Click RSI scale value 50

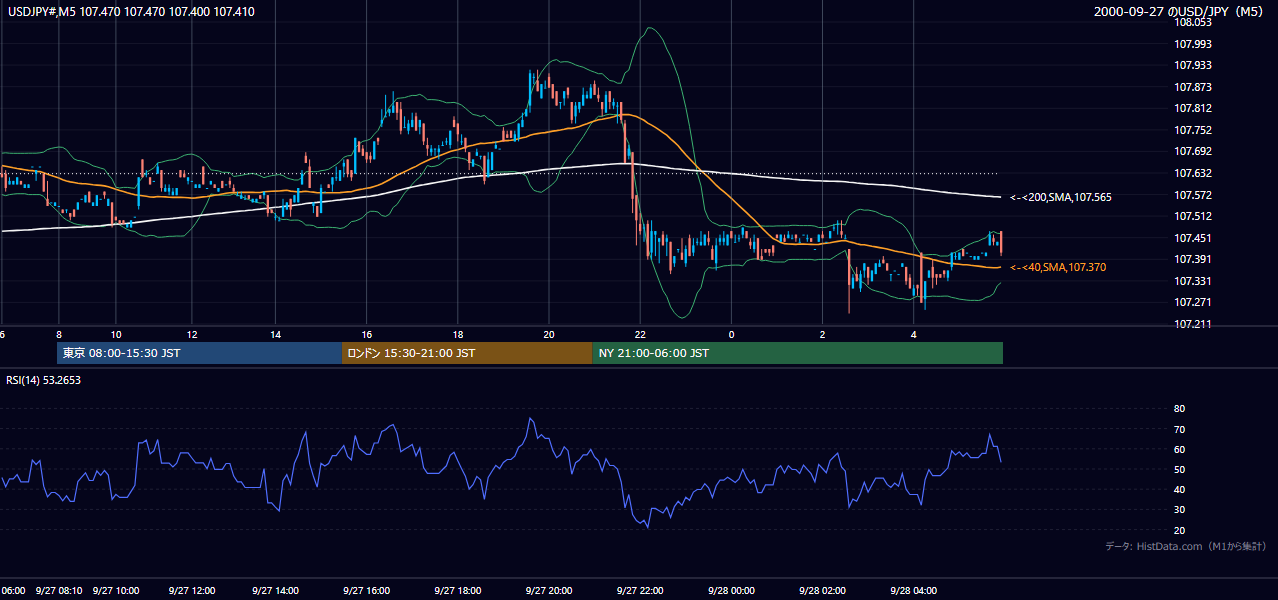1179,469
